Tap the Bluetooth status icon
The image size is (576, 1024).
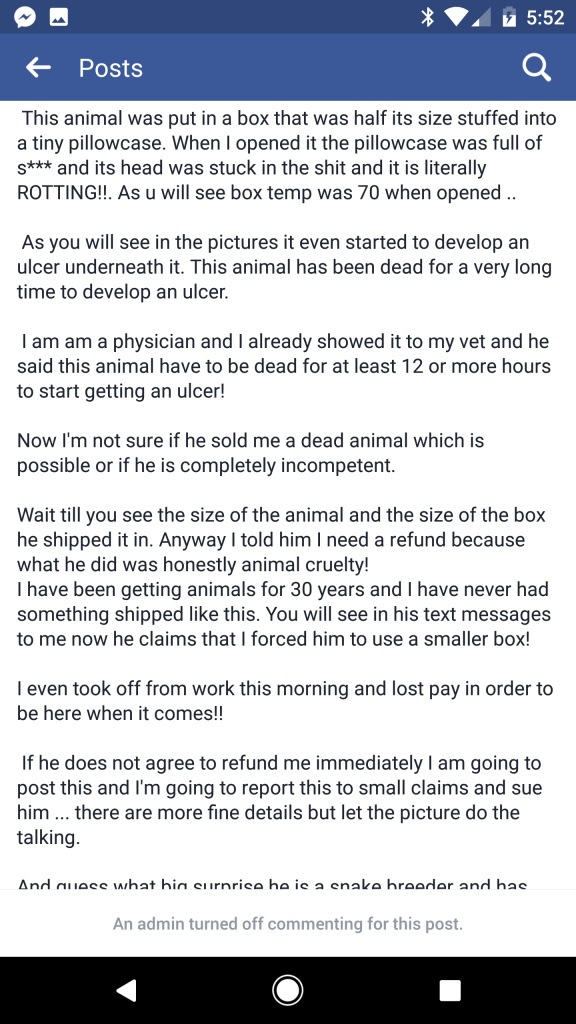tap(429, 18)
